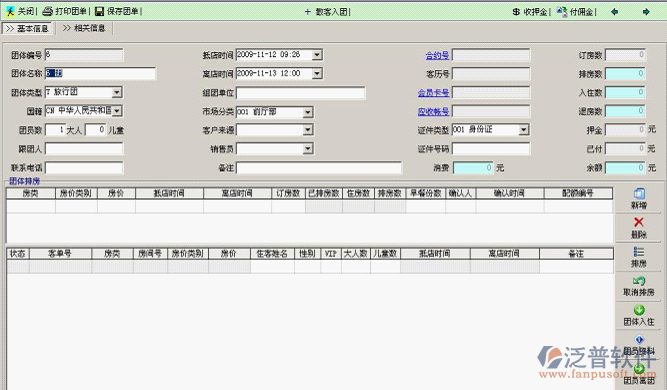Click the 团体入住 green check-in icon

pyautogui.click(x=639, y=310)
